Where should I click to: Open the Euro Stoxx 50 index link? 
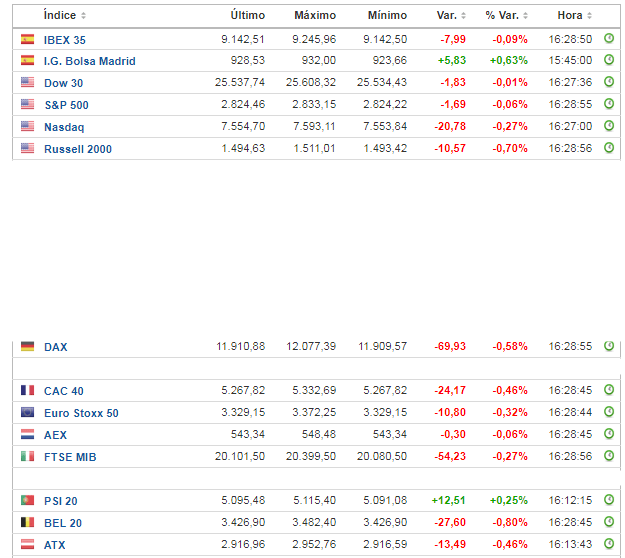click(x=81, y=413)
